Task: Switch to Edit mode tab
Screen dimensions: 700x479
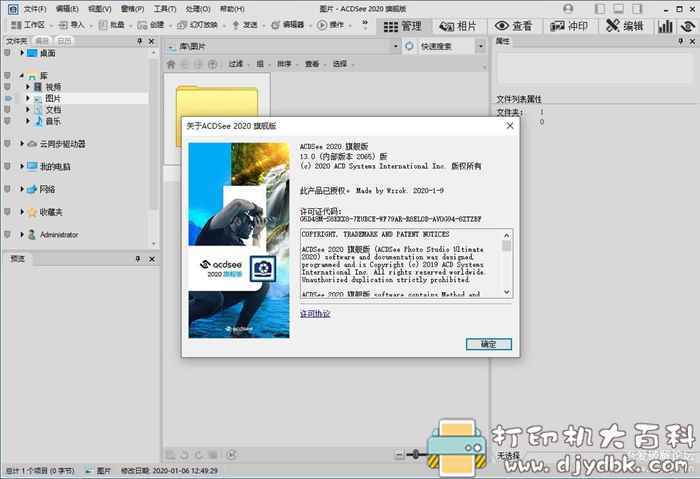Action: point(625,26)
